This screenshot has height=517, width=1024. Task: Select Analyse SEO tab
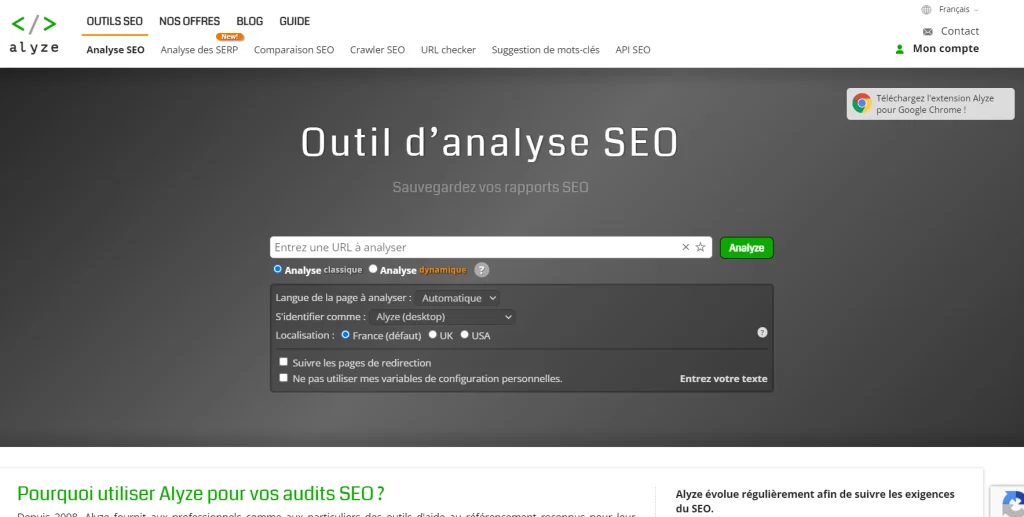(x=116, y=50)
